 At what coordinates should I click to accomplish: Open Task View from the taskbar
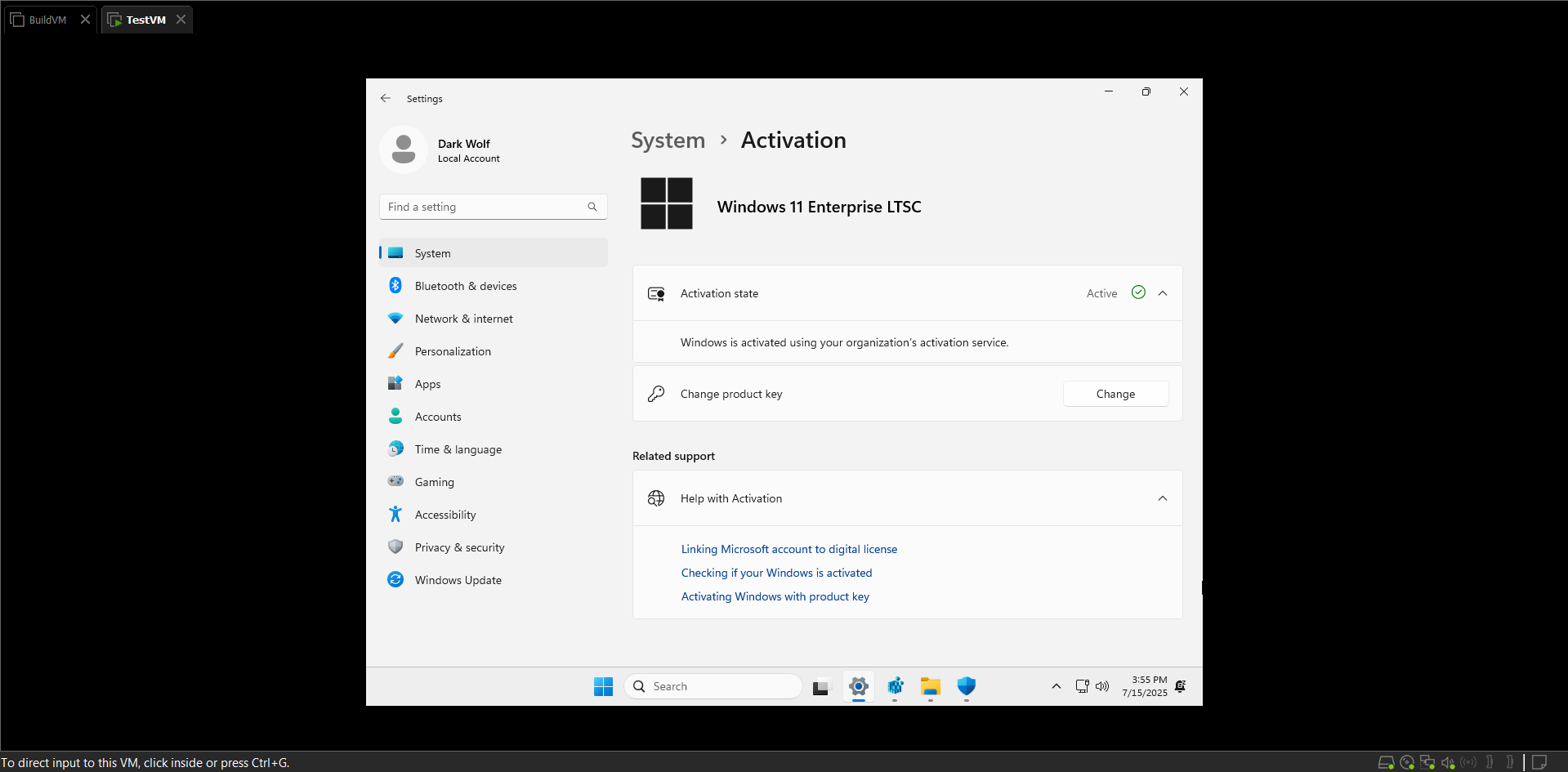[x=821, y=687]
